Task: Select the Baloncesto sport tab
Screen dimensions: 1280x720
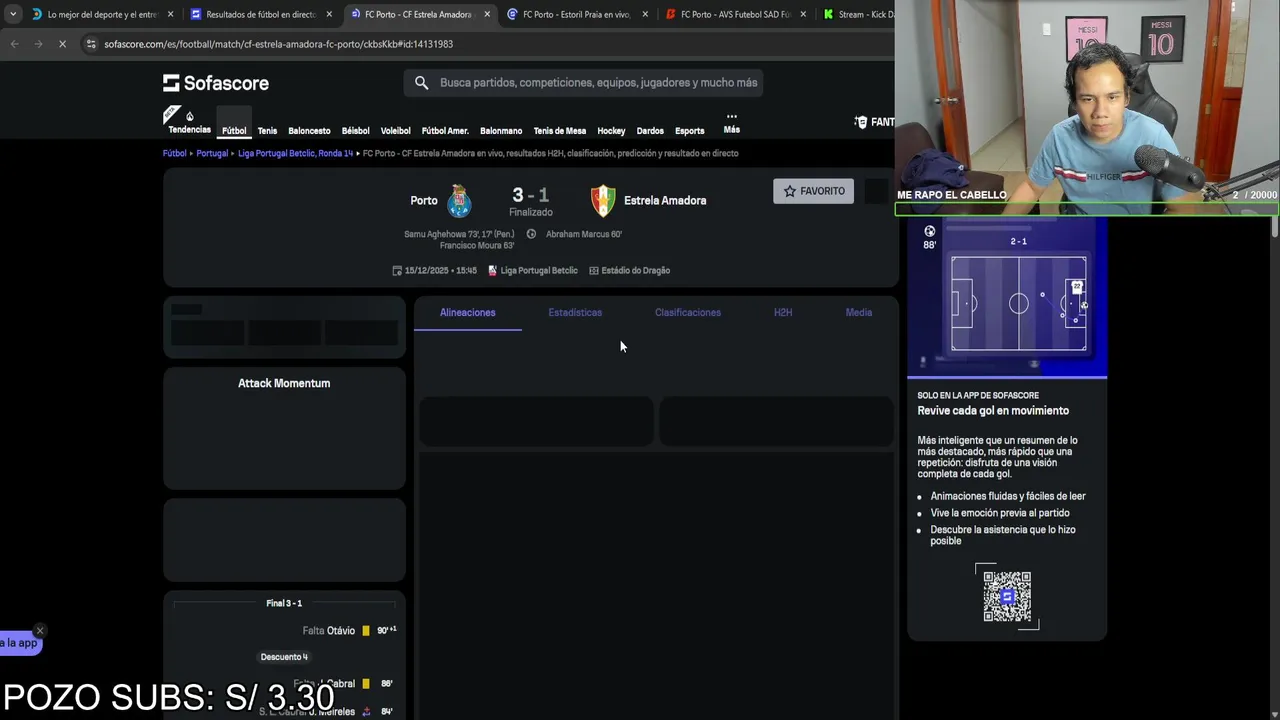Action: [x=309, y=131]
